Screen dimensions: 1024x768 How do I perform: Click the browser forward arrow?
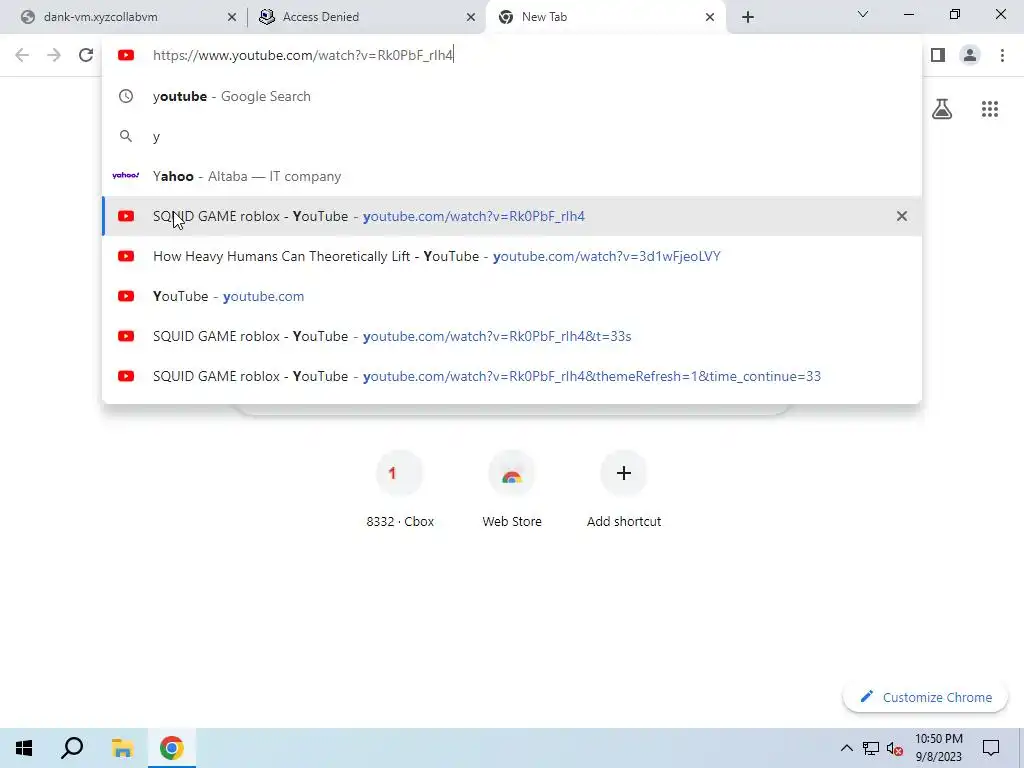click(x=54, y=56)
